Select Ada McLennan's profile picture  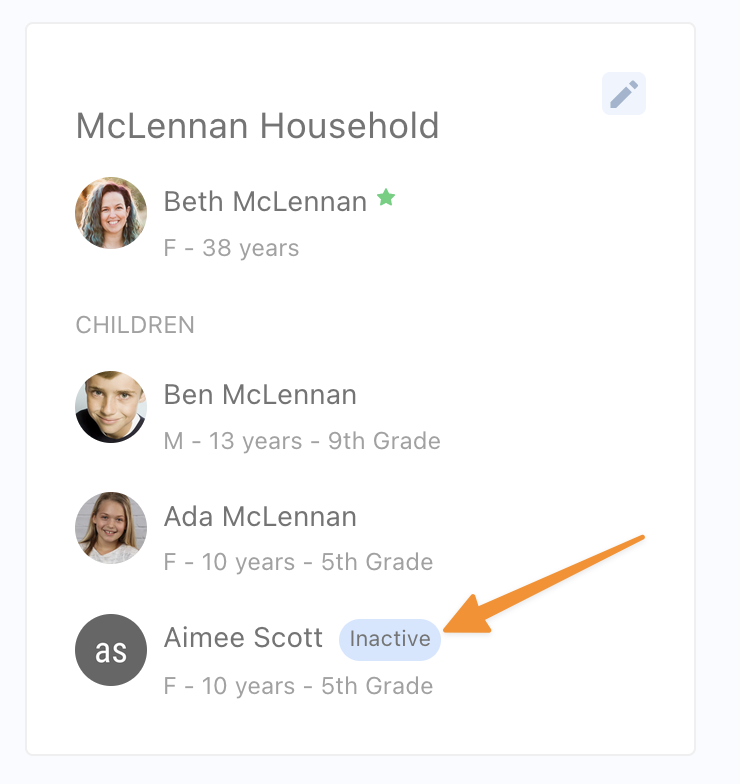[x=111, y=528]
